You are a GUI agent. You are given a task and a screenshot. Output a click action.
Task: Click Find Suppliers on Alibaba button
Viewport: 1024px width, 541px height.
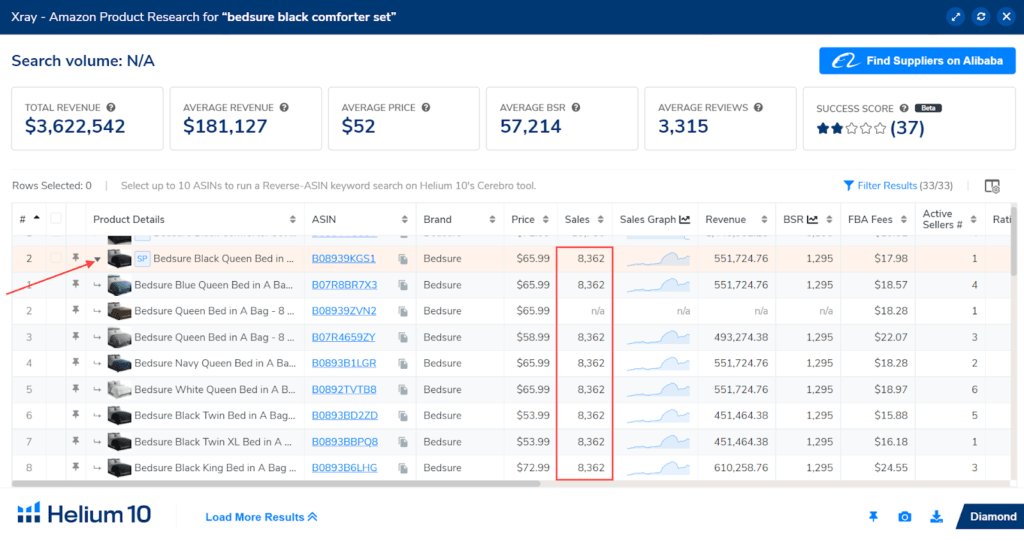(x=917, y=61)
